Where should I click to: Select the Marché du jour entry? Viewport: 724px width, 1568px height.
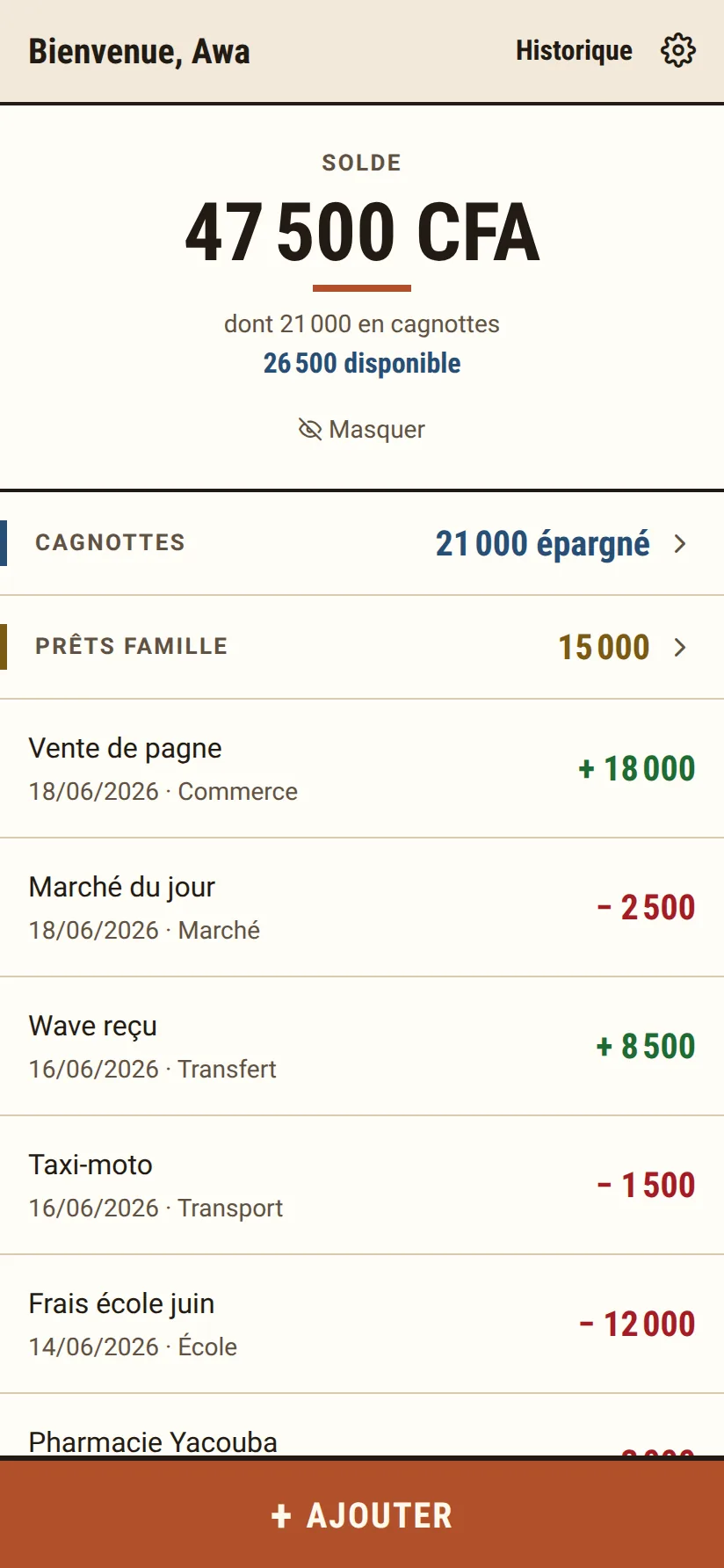click(x=362, y=908)
